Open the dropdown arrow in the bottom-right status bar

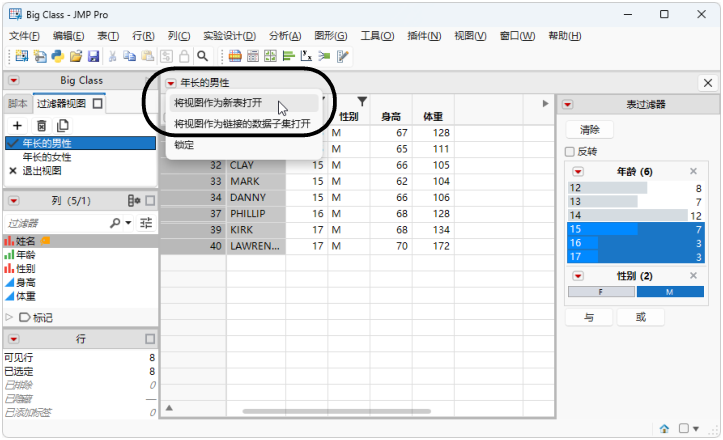[696, 428]
